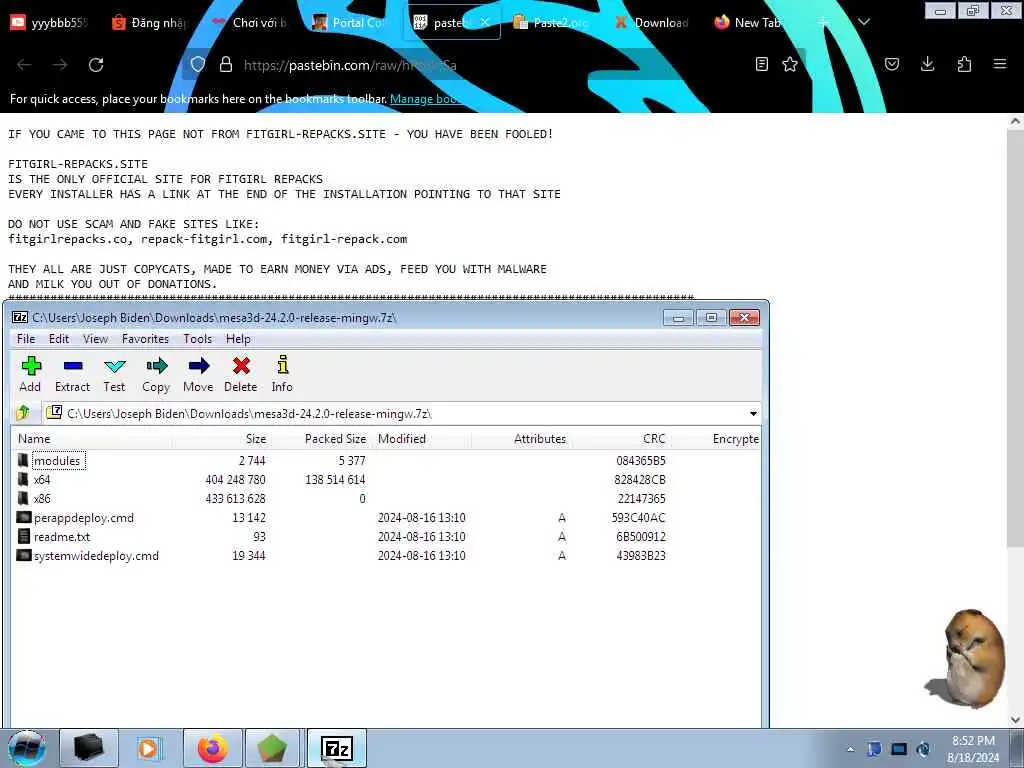Open the Help menu in 7-Zip
The image size is (1024, 768).
click(x=238, y=338)
